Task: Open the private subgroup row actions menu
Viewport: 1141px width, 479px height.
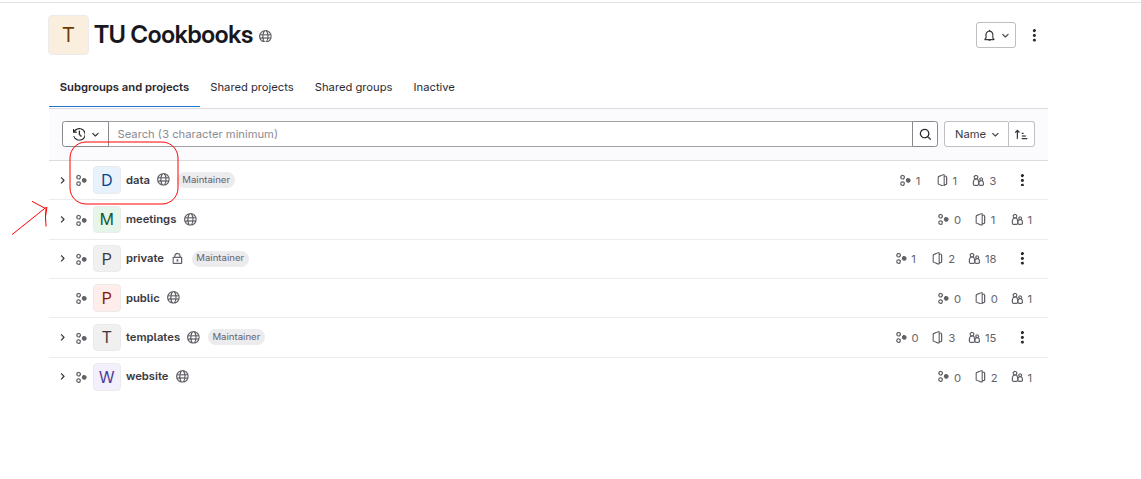Action: point(1022,258)
